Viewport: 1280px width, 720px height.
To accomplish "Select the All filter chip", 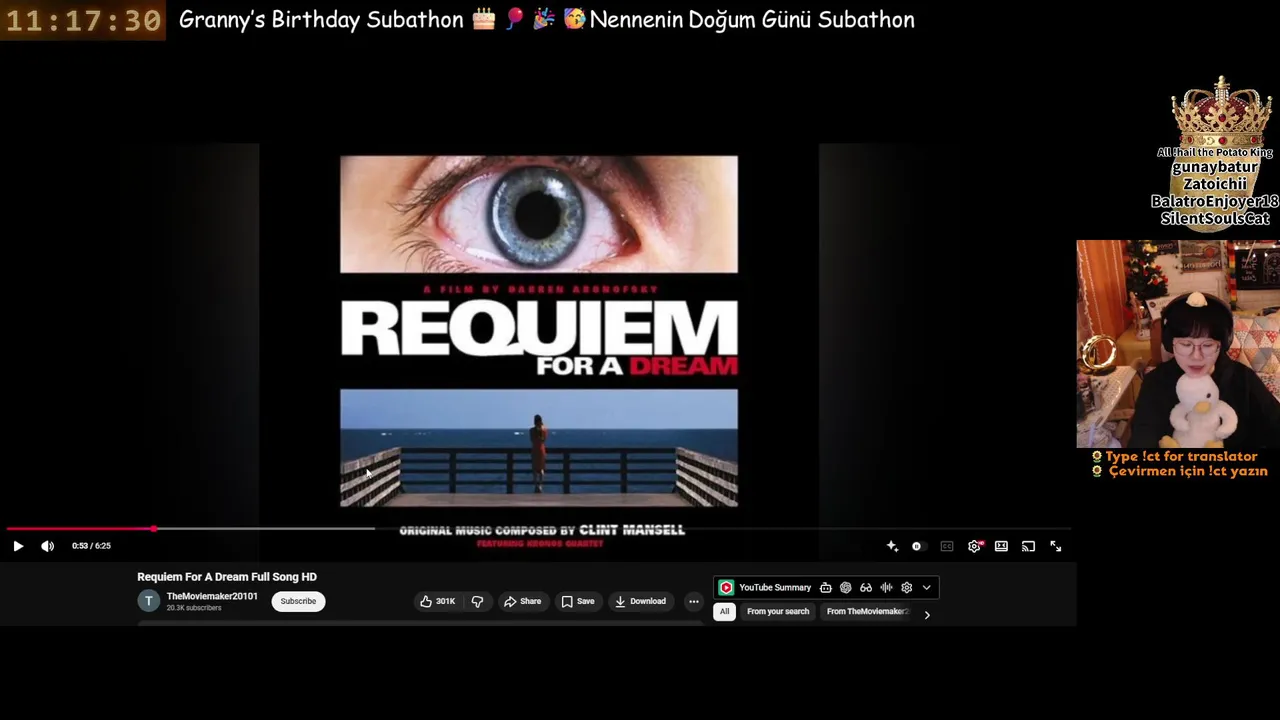I will 724,611.
